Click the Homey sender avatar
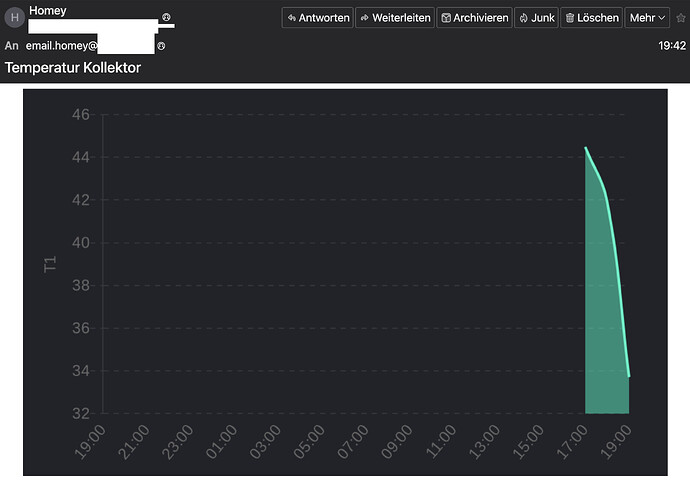This screenshot has width=690, height=487. [x=15, y=17]
